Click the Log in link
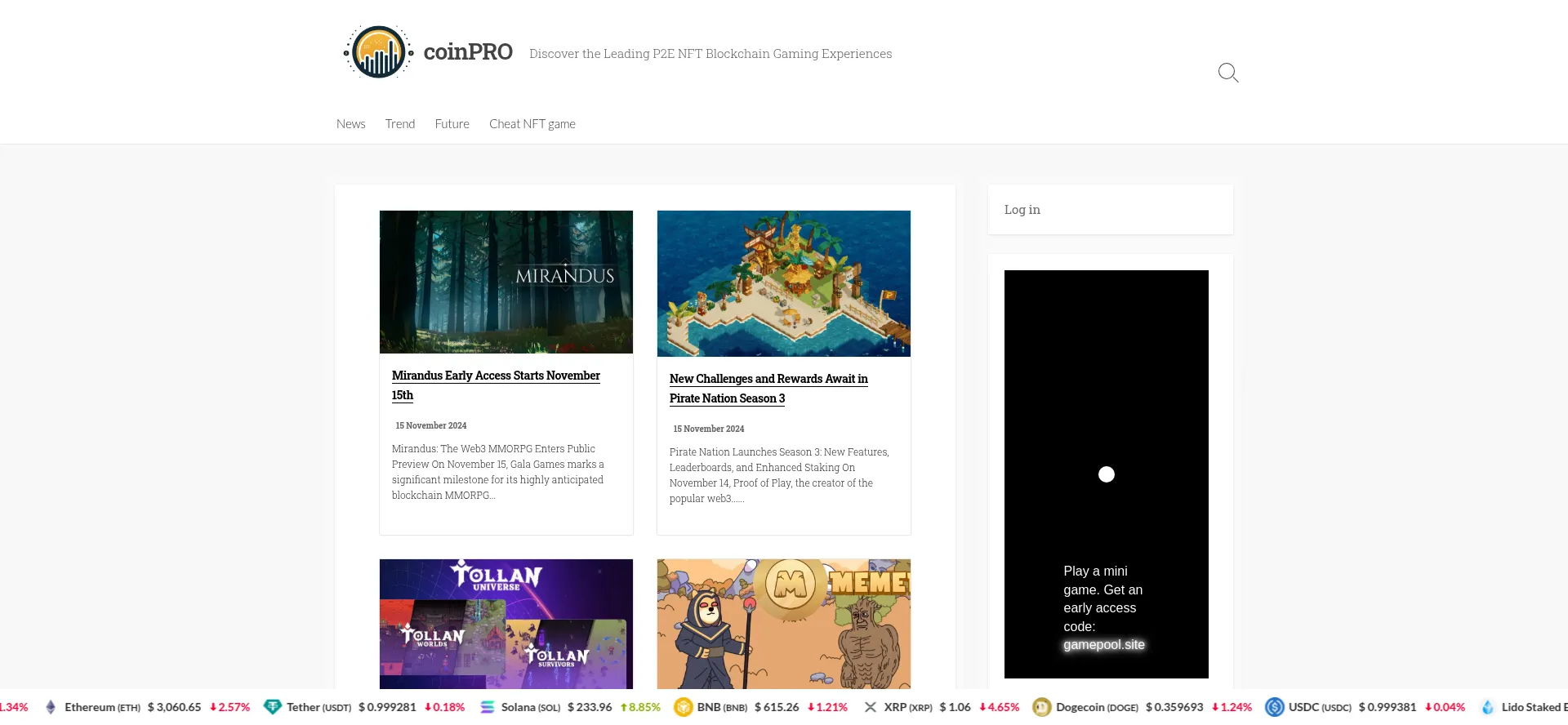 click(1022, 210)
